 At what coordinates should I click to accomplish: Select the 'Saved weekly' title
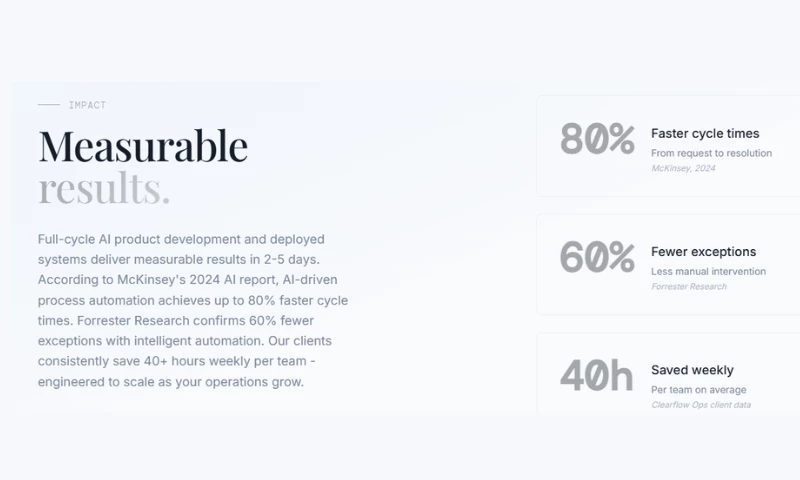point(692,369)
